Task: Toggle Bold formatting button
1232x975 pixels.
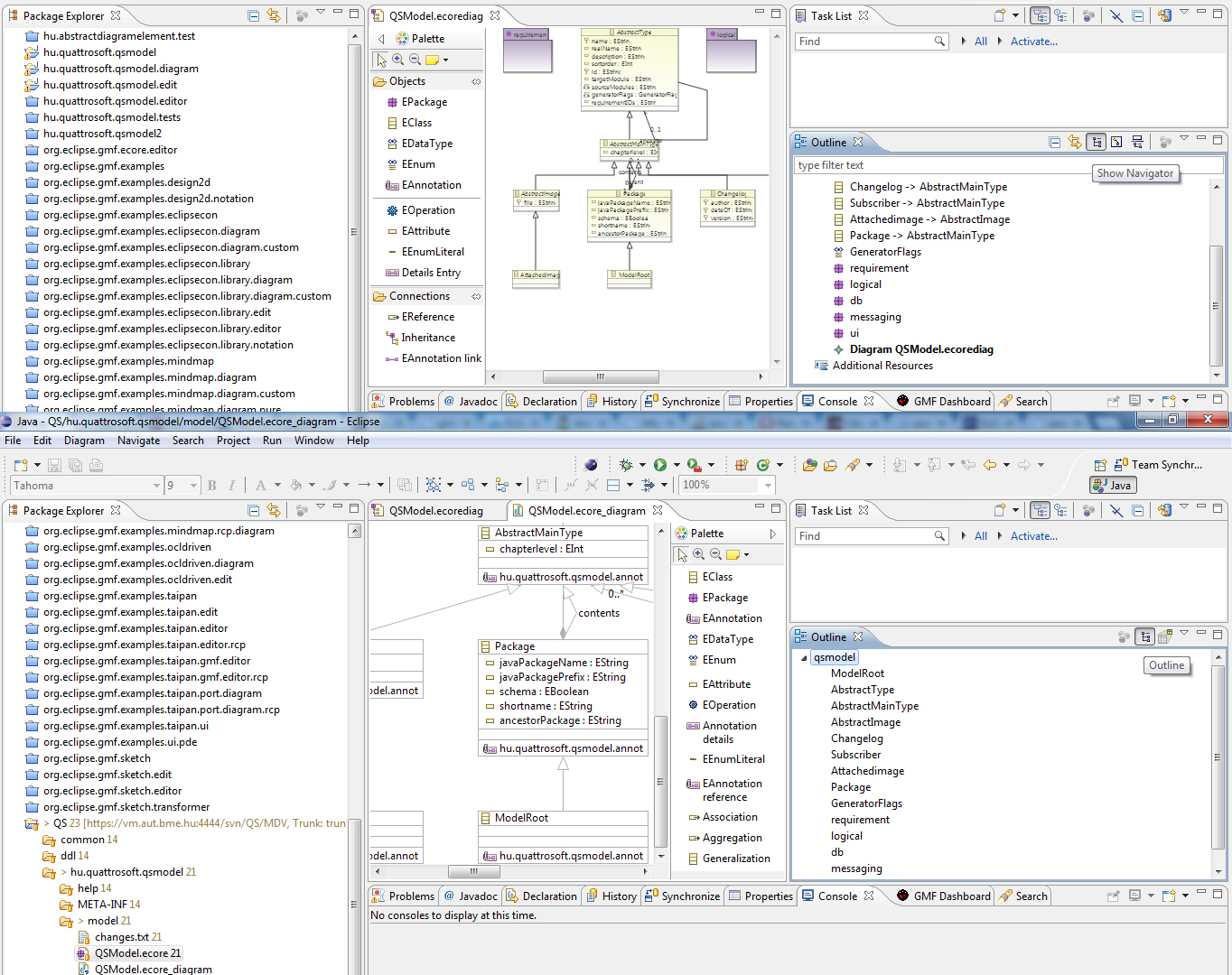Action: (x=212, y=485)
